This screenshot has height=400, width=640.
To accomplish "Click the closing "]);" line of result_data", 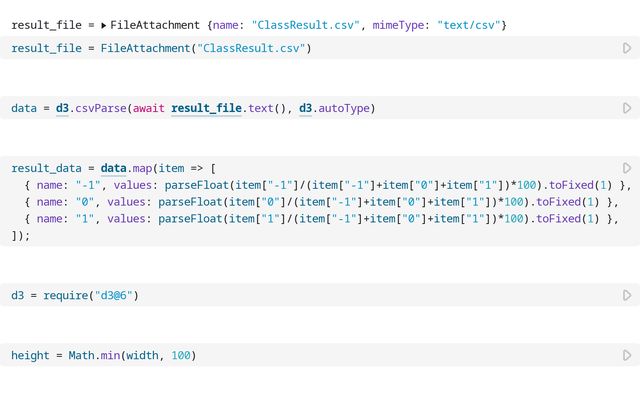I will click(21, 236).
